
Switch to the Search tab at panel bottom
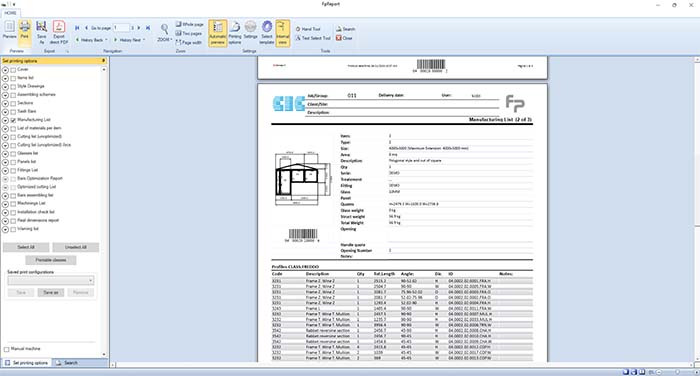tap(67, 363)
